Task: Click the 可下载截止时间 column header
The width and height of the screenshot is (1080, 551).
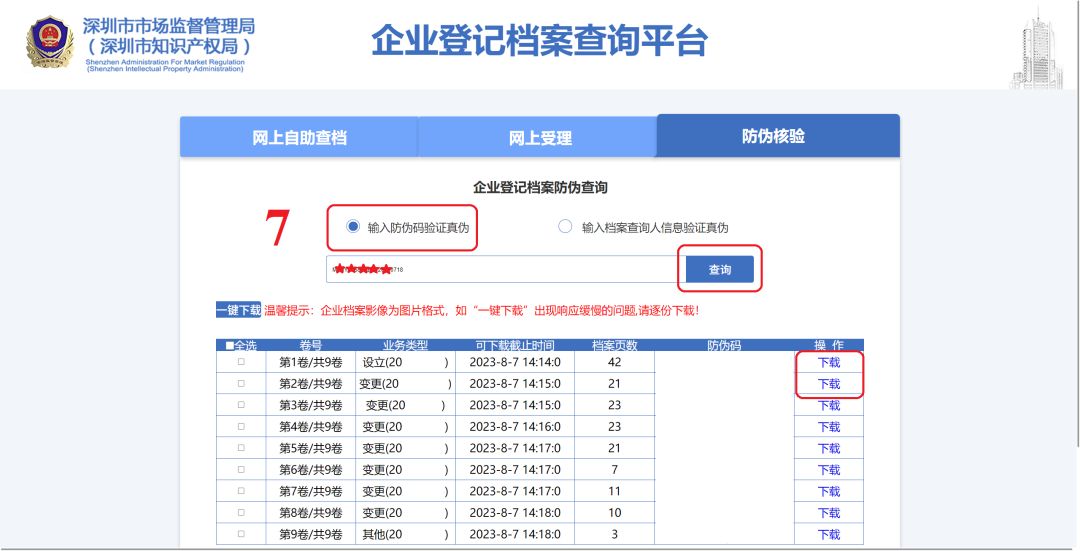Action: 515,345
